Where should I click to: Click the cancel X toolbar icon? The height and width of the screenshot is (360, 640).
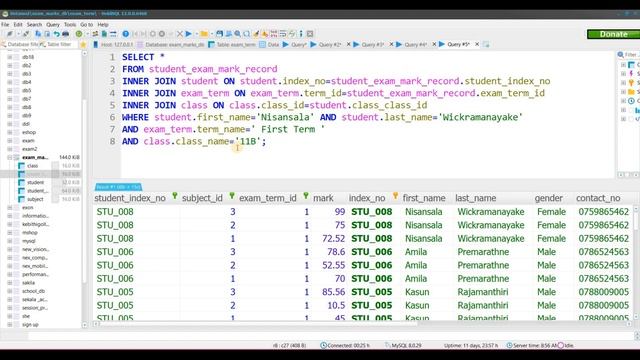click(180, 34)
